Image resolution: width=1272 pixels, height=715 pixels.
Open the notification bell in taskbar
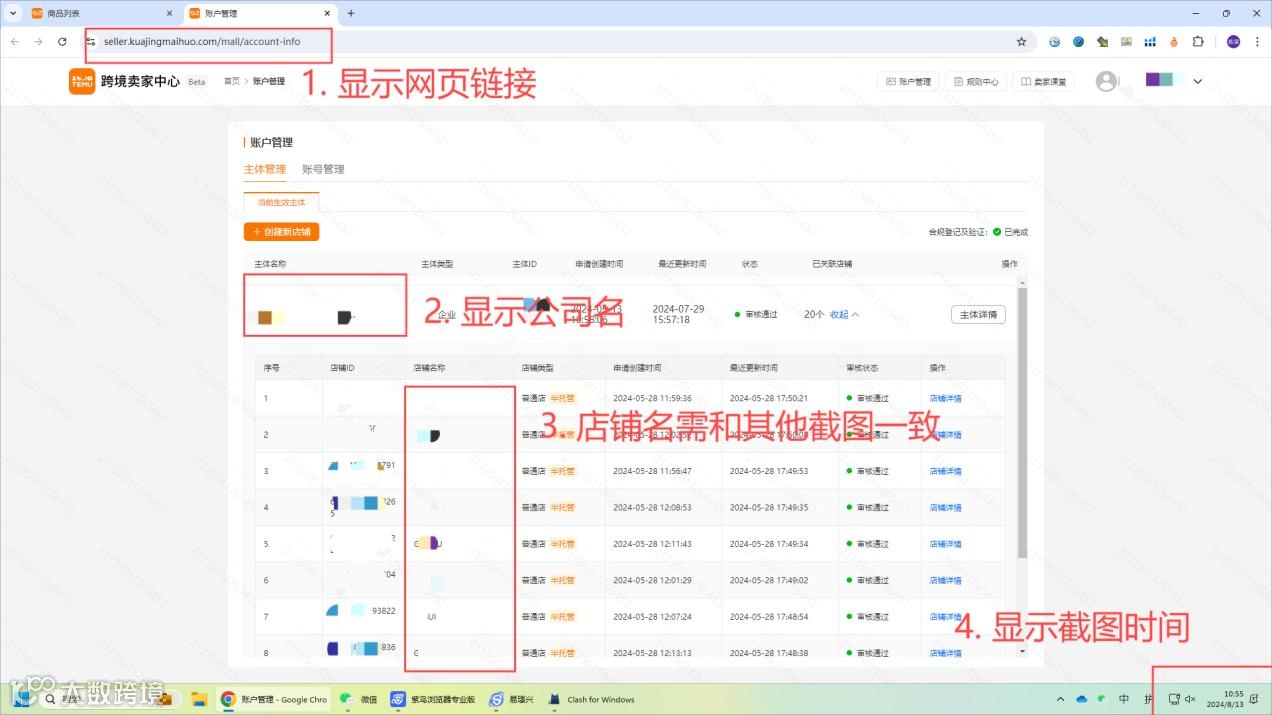(x=1254, y=699)
